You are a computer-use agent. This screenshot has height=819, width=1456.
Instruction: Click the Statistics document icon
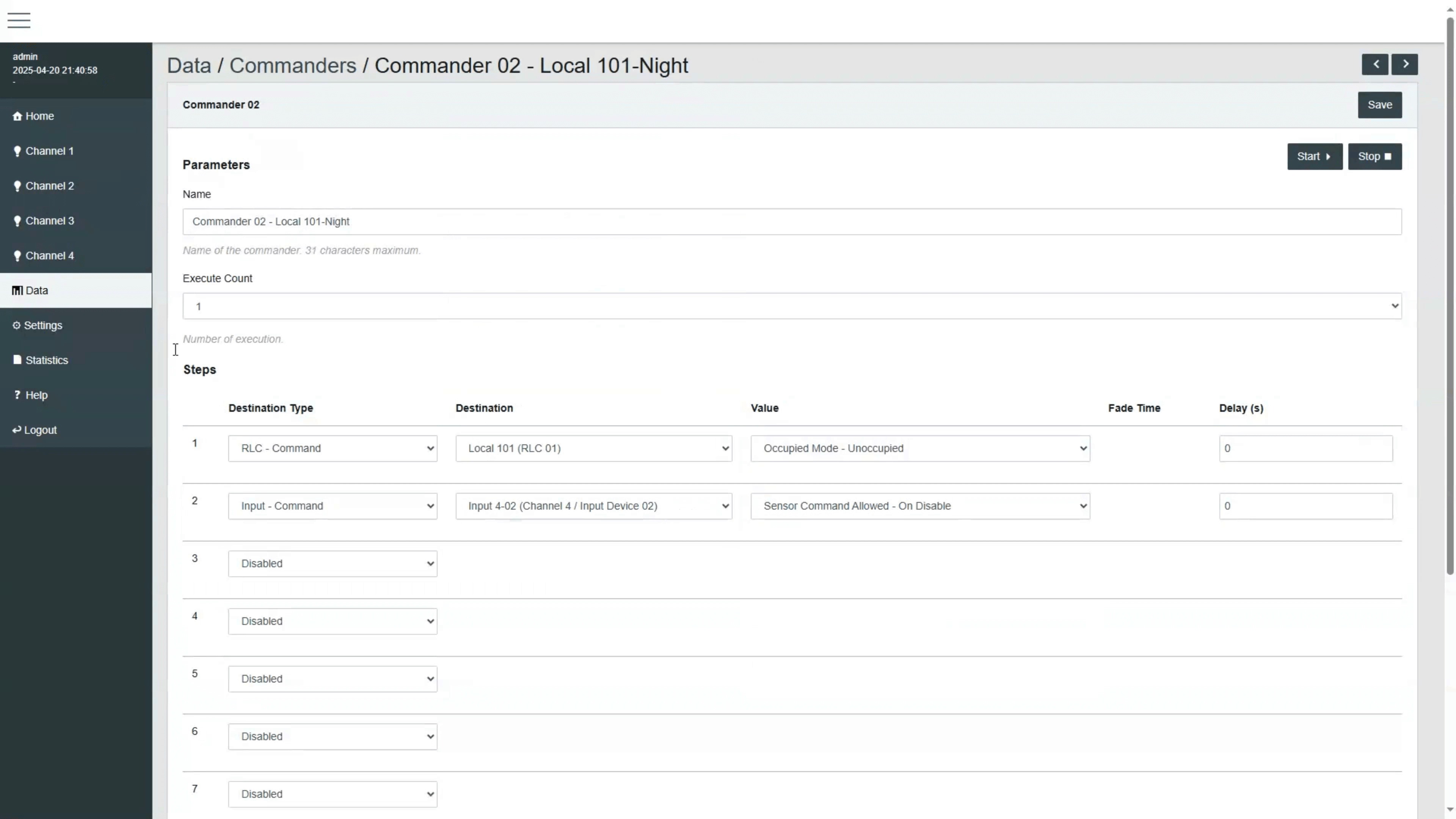(16, 360)
